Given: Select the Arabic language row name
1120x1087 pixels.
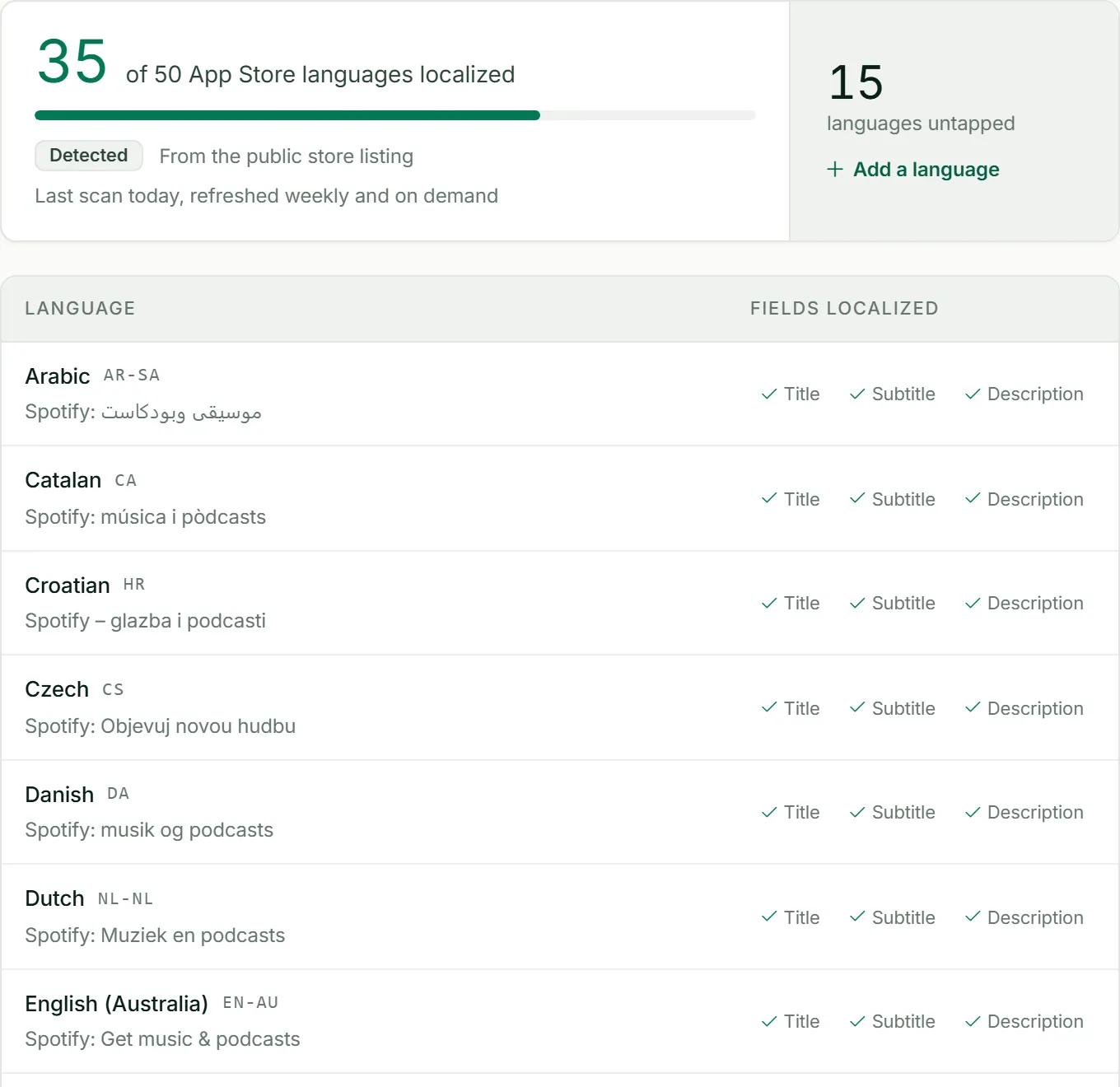Looking at the screenshot, I should coord(58,376).
